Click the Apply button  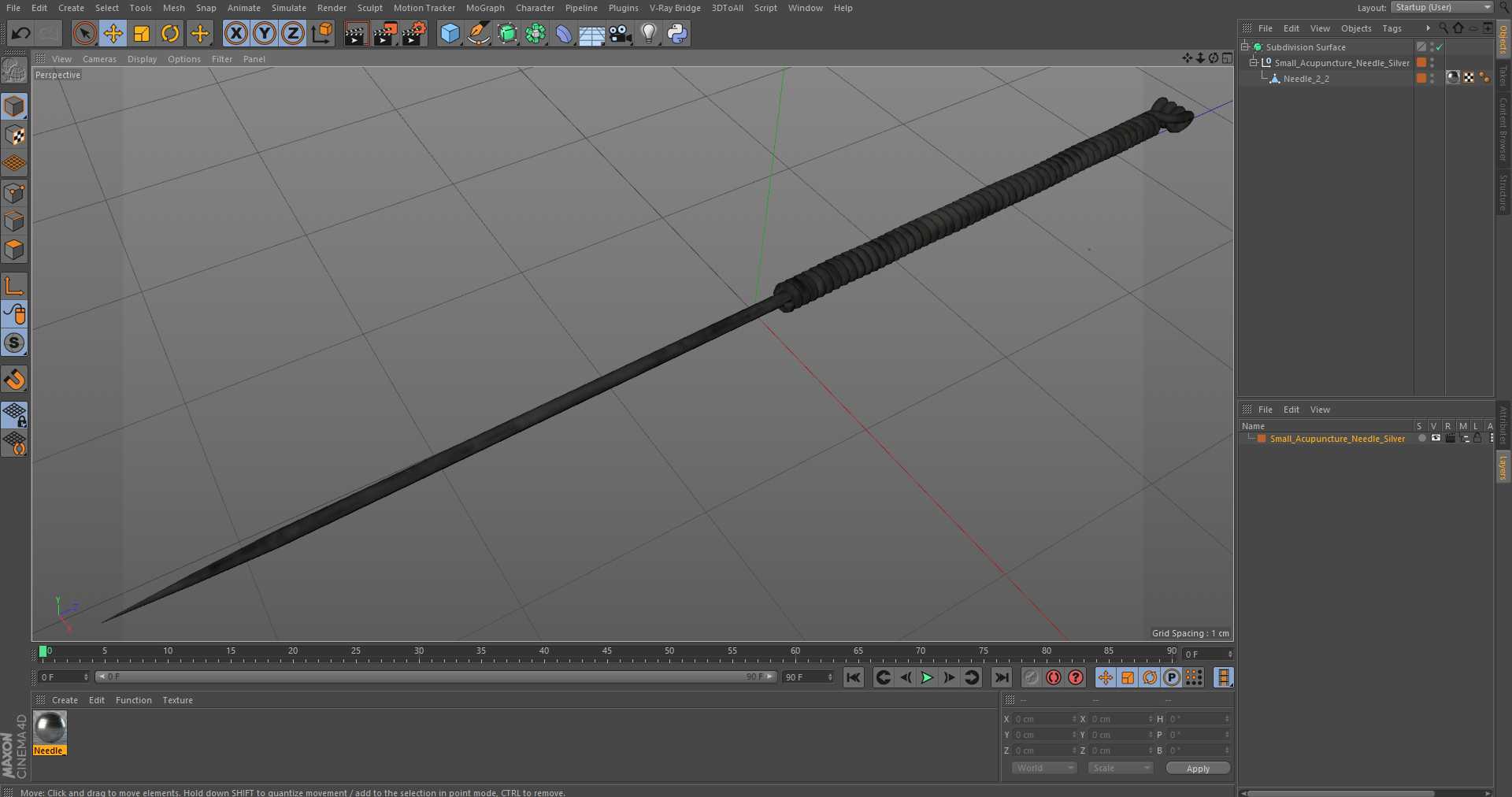(x=1198, y=769)
